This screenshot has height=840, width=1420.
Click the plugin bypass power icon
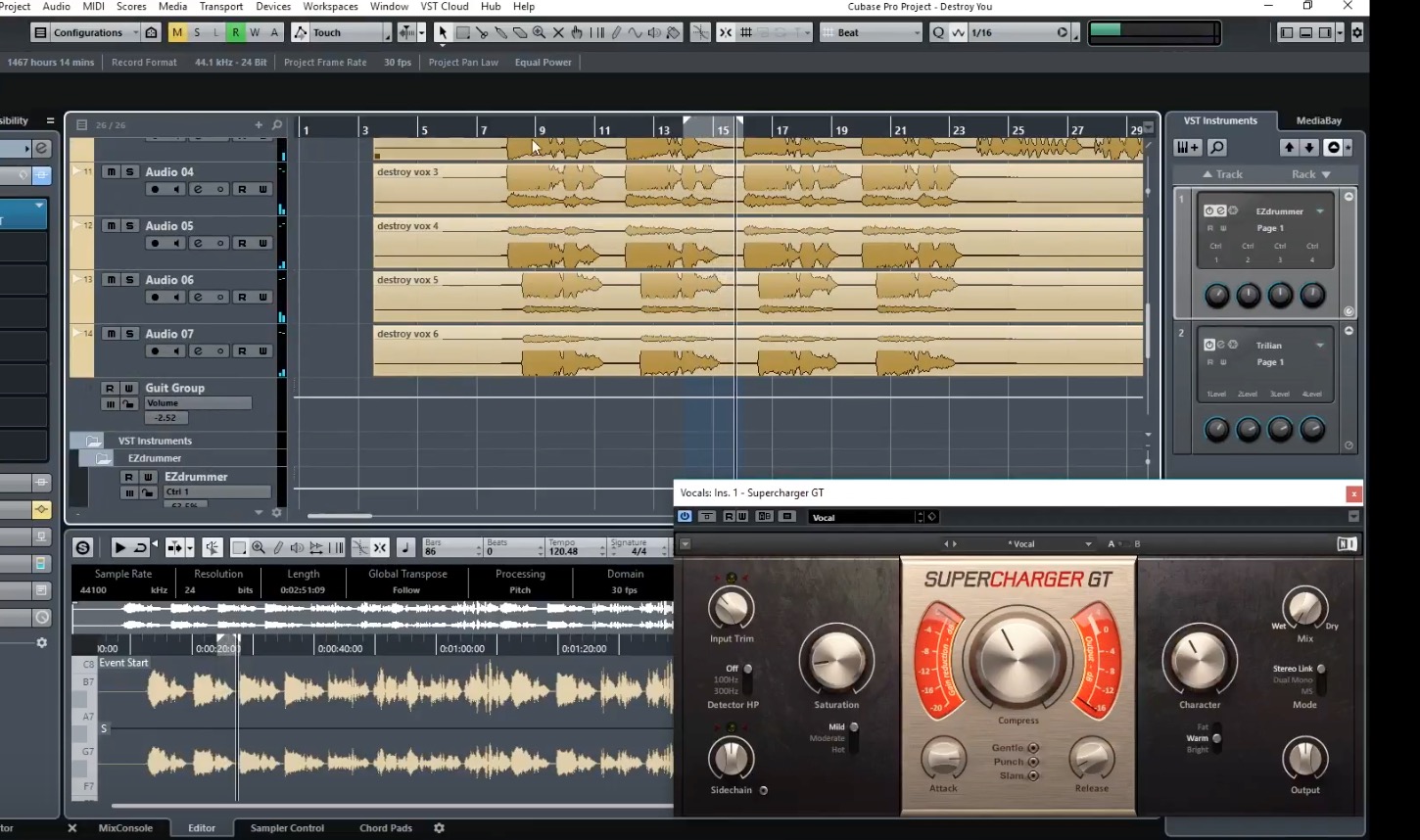coord(685,516)
